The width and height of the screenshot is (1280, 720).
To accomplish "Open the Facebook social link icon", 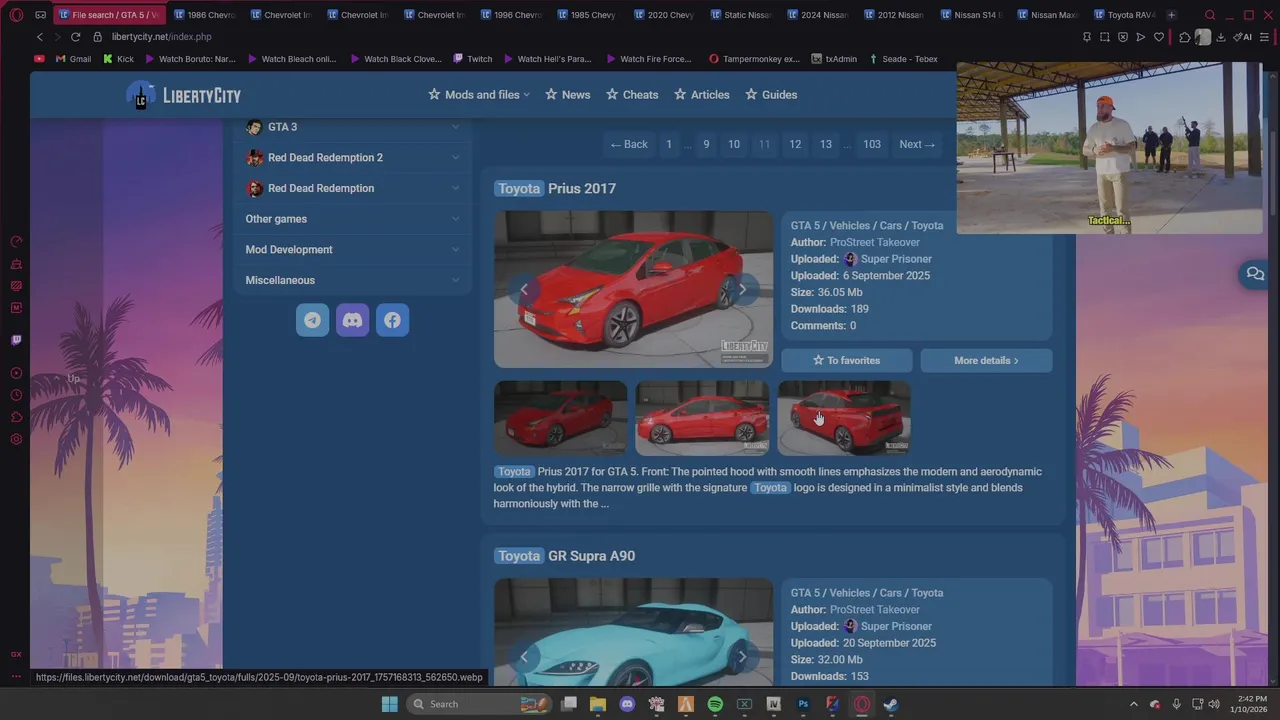I will click(x=392, y=320).
